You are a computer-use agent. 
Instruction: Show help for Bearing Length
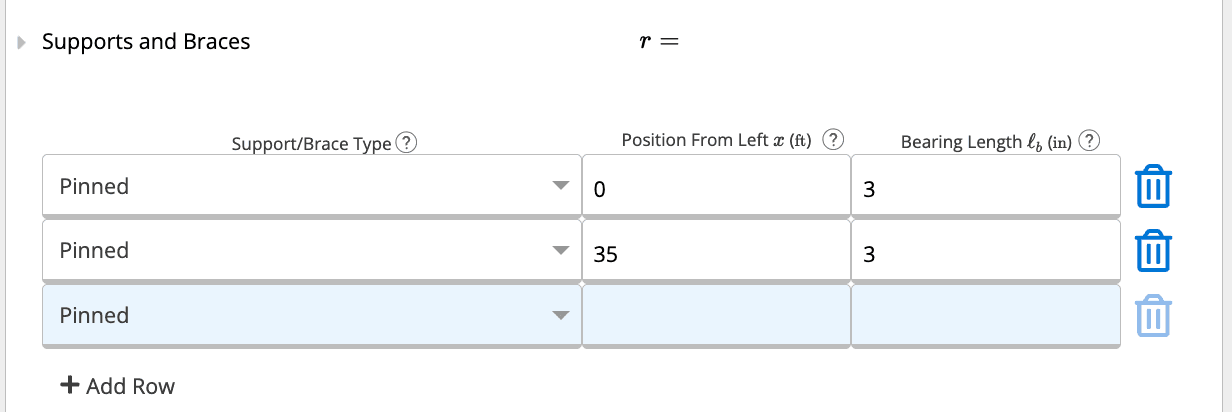(x=1091, y=141)
